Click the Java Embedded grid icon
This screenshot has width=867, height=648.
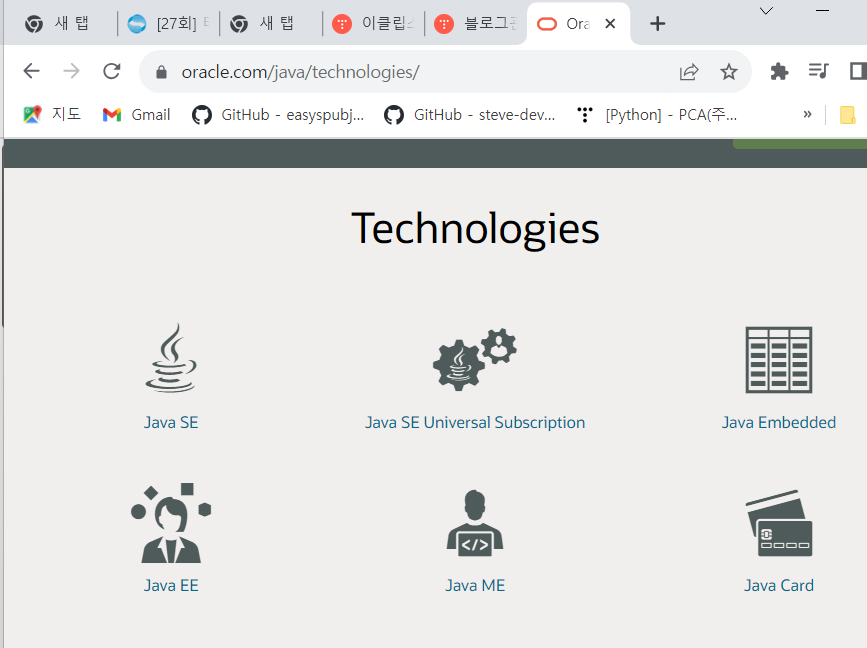click(779, 360)
